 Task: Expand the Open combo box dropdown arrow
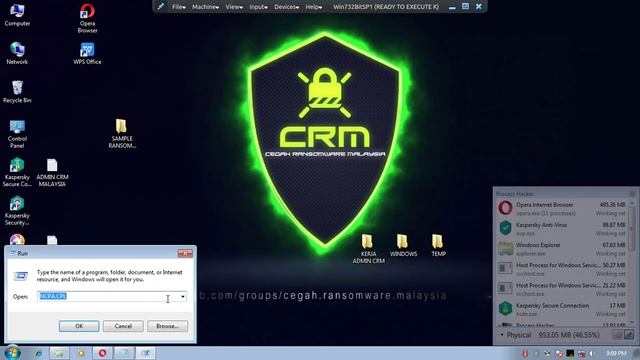[x=183, y=297]
